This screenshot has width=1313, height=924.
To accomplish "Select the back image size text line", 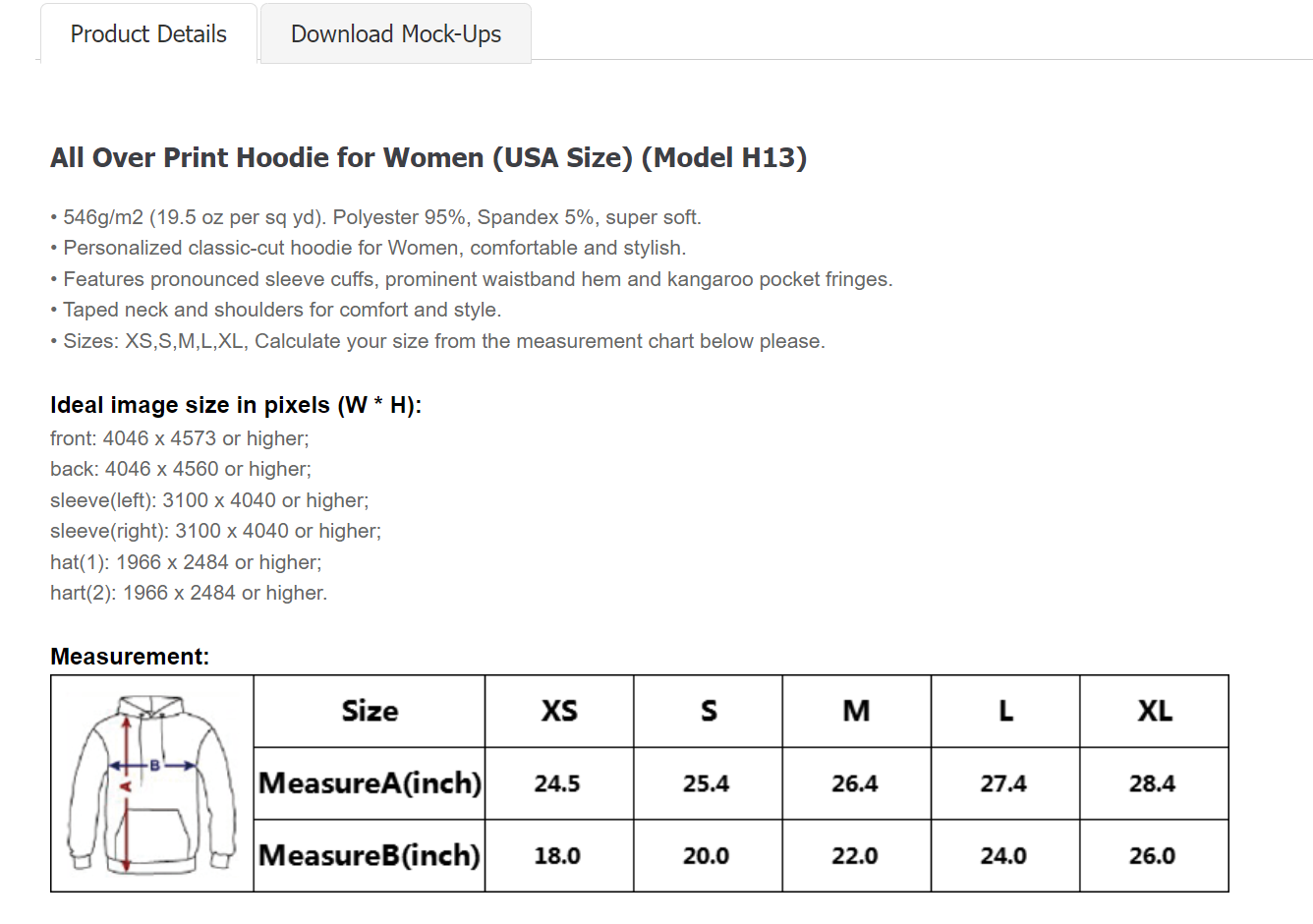I will point(180,469).
